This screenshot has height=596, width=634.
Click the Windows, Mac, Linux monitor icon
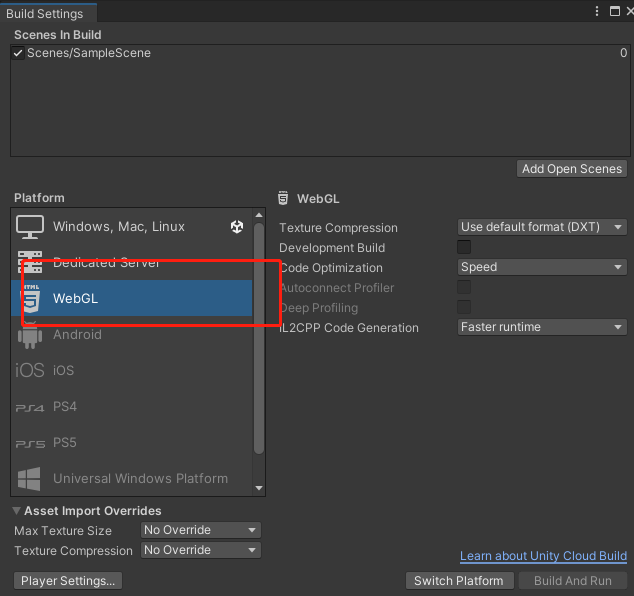(x=30, y=227)
